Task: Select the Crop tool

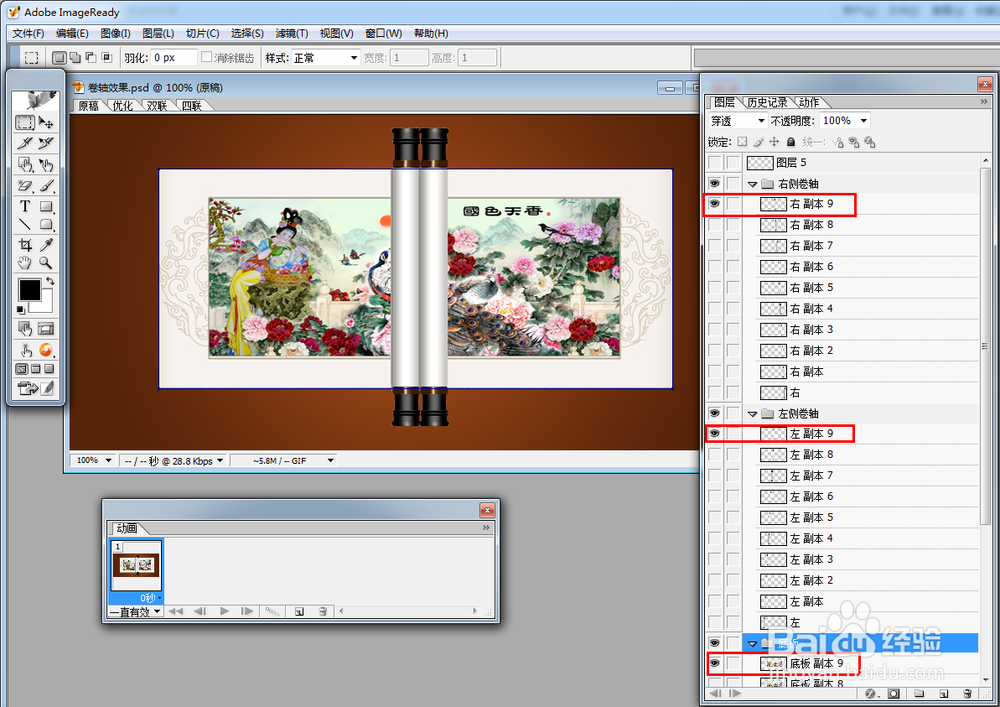Action: click(25, 245)
